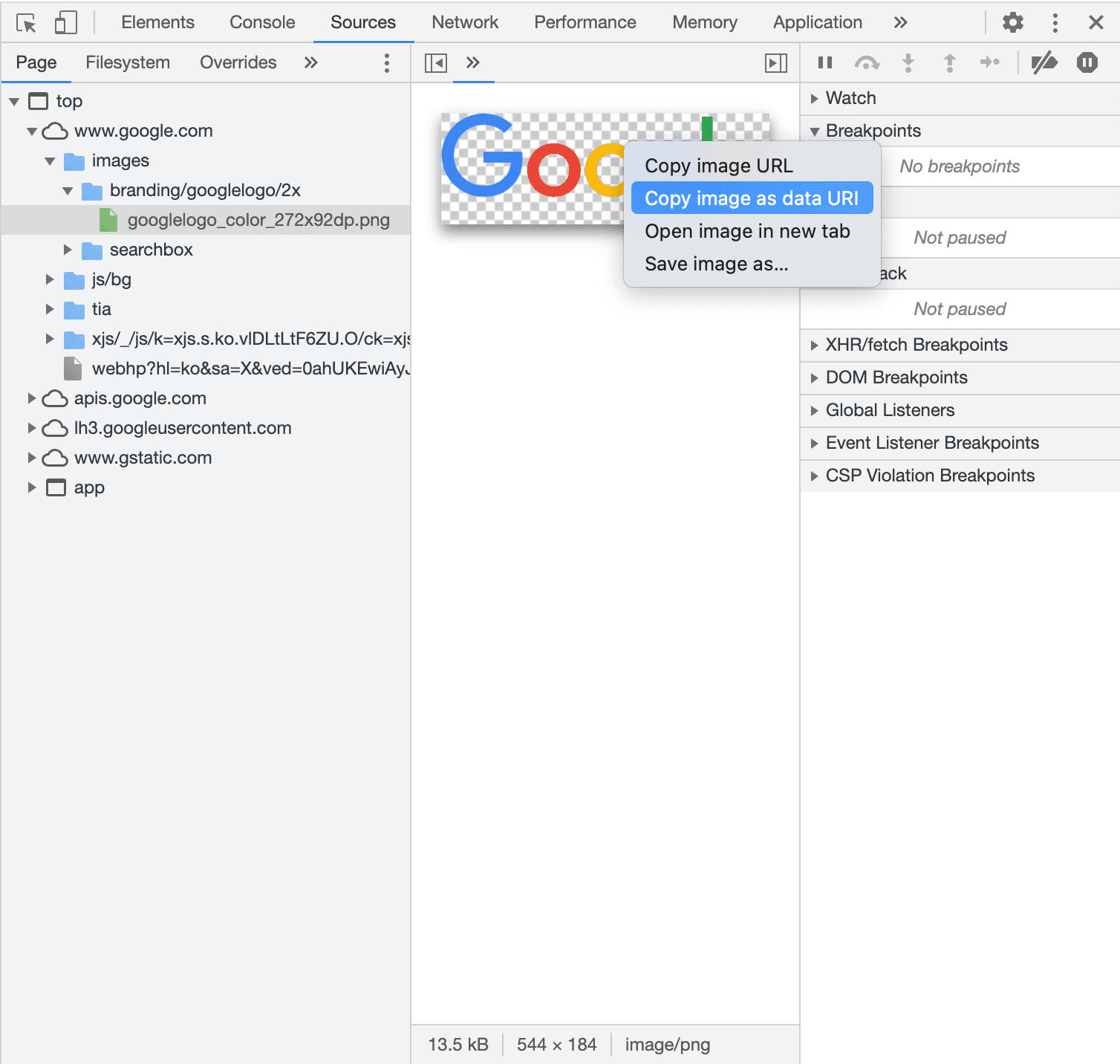Click the 544 × 184 dimensions text

[557, 1045]
